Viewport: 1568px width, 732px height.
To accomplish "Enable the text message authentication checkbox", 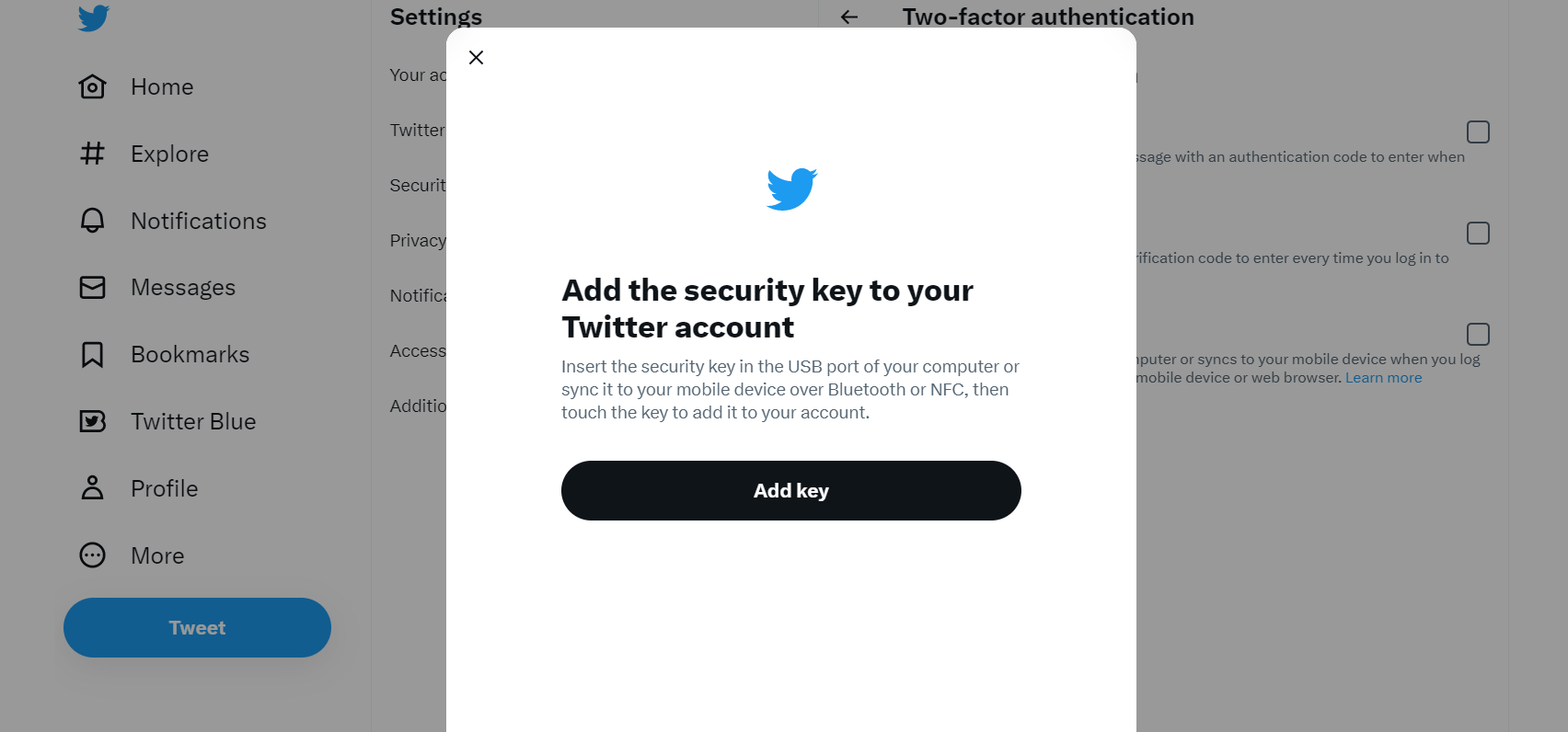I will (1478, 132).
